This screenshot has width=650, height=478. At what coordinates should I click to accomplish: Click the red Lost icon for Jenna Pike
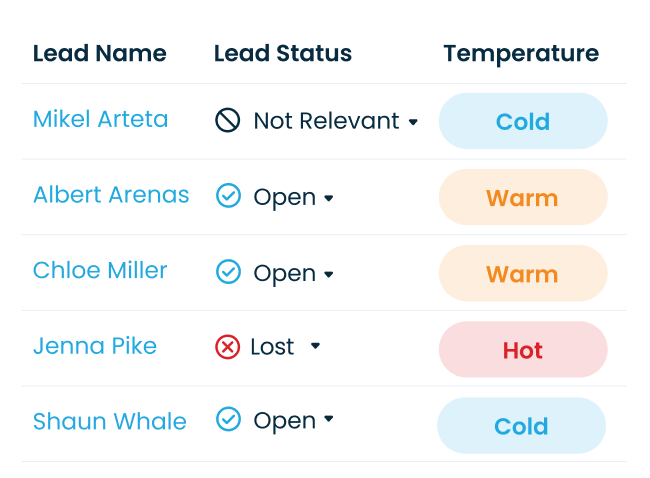pyautogui.click(x=228, y=347)
